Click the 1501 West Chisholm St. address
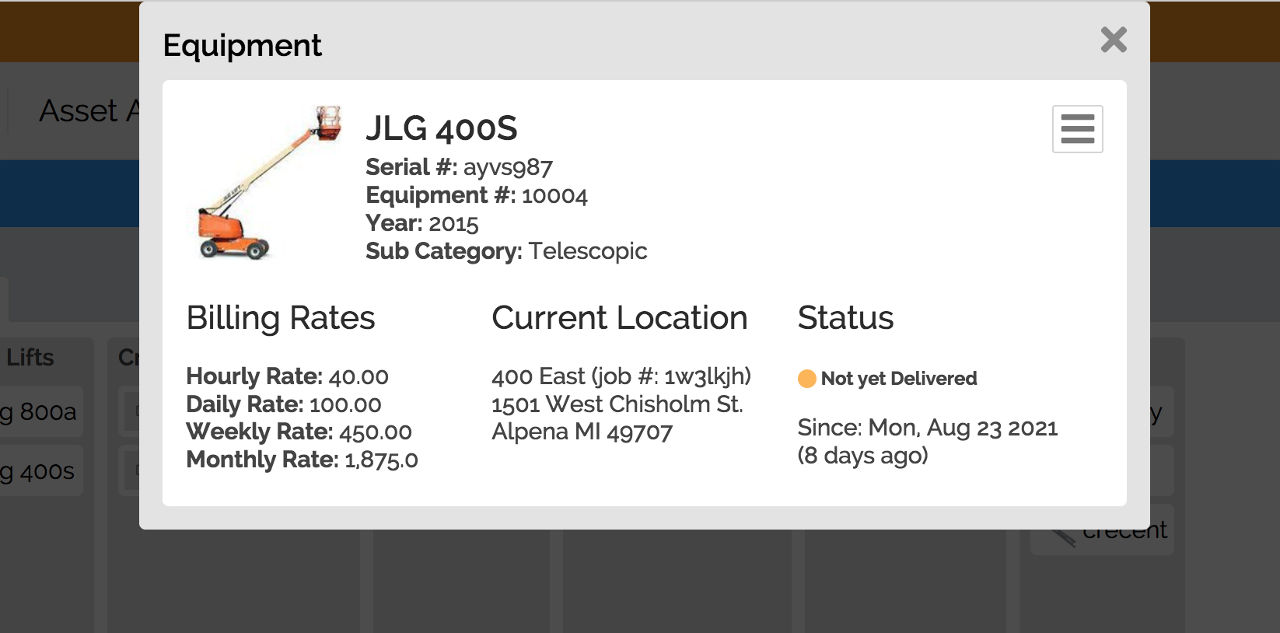Viewport: 1280px width, 633px height. point(617,404)
